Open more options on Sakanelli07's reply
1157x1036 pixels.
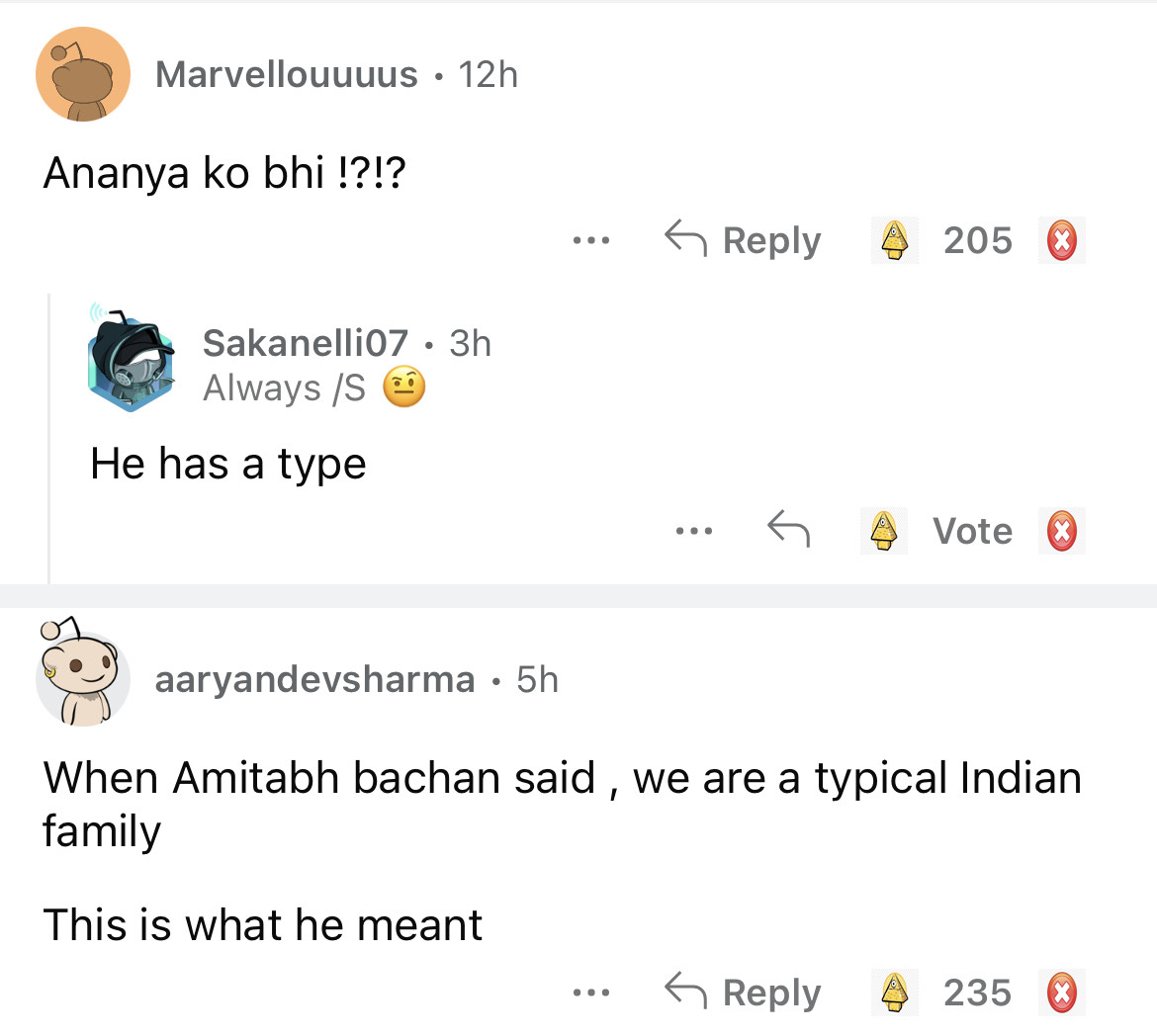(x=694, y=531)
